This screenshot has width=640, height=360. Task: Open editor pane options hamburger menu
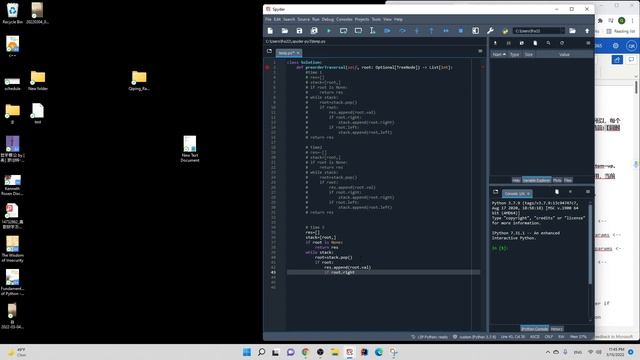click(480, 51)
